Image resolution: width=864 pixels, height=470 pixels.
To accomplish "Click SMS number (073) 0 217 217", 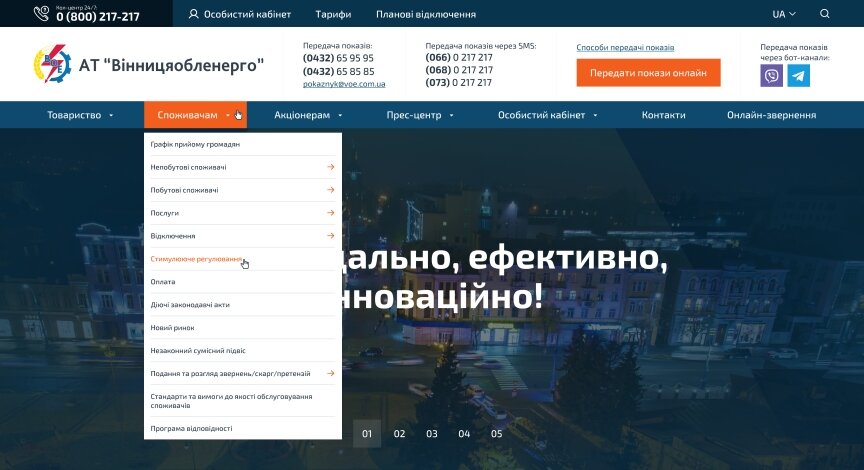I will (459, 83).
